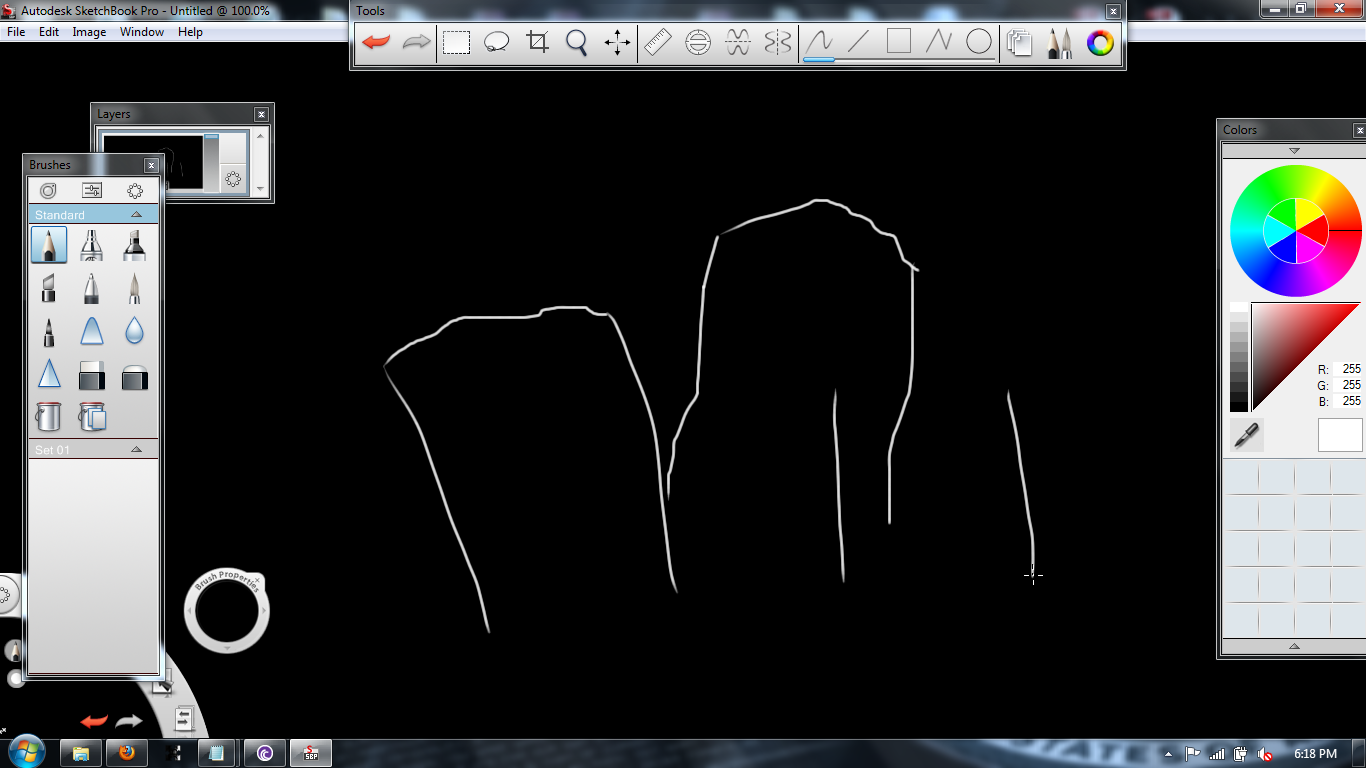Adjust the layer opacity slider
Image resolution: width=1366 pixels, height=768 pixels.
211,161
